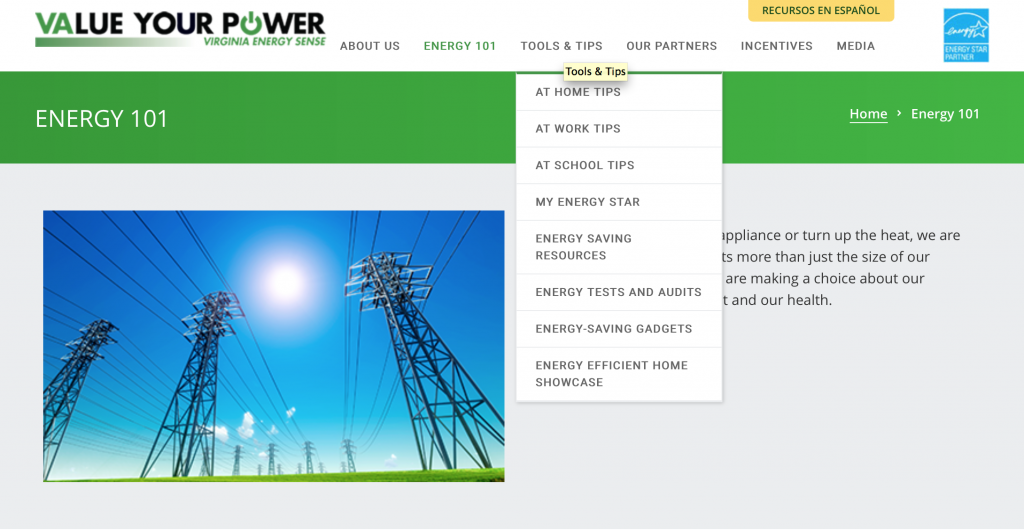Viewport: 1024px width, 530px height.
Task: Open Energy Efficient Home Showcase
Action: (x=611, y=374)
